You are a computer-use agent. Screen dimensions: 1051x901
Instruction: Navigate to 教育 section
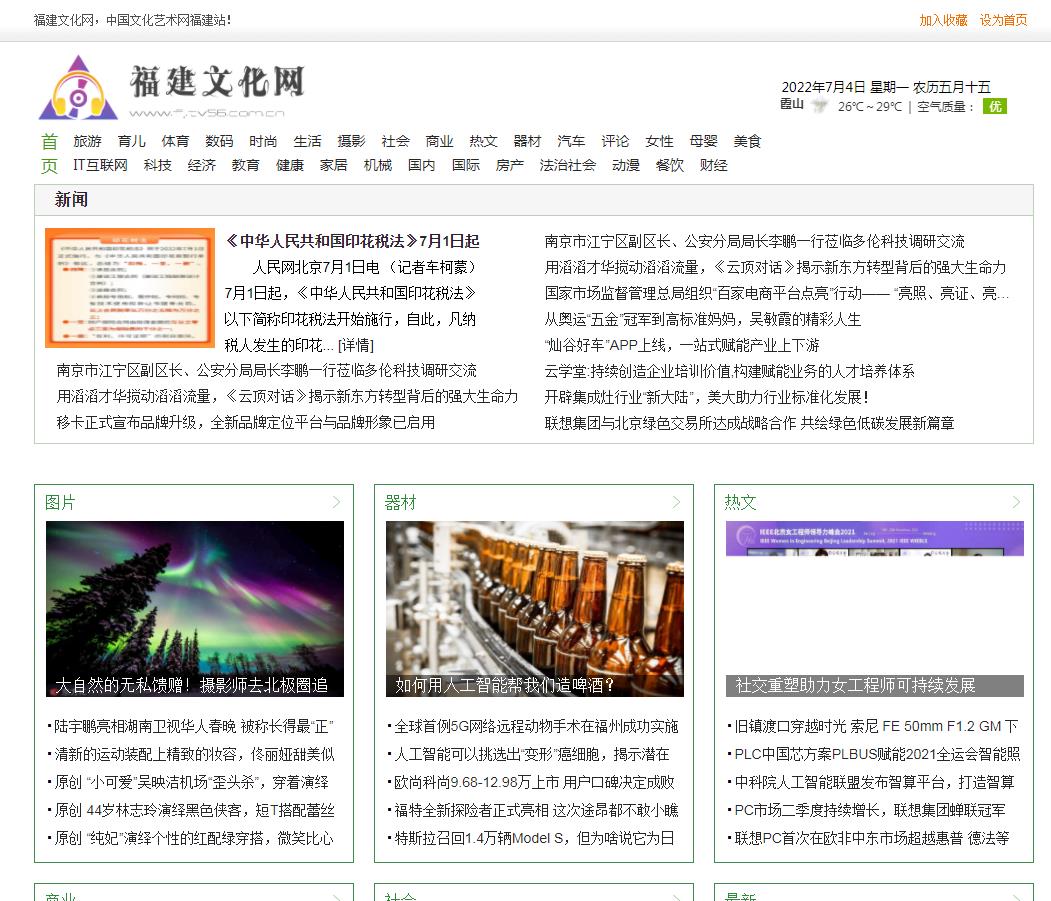pyautogui.click(x=245, y=165)
